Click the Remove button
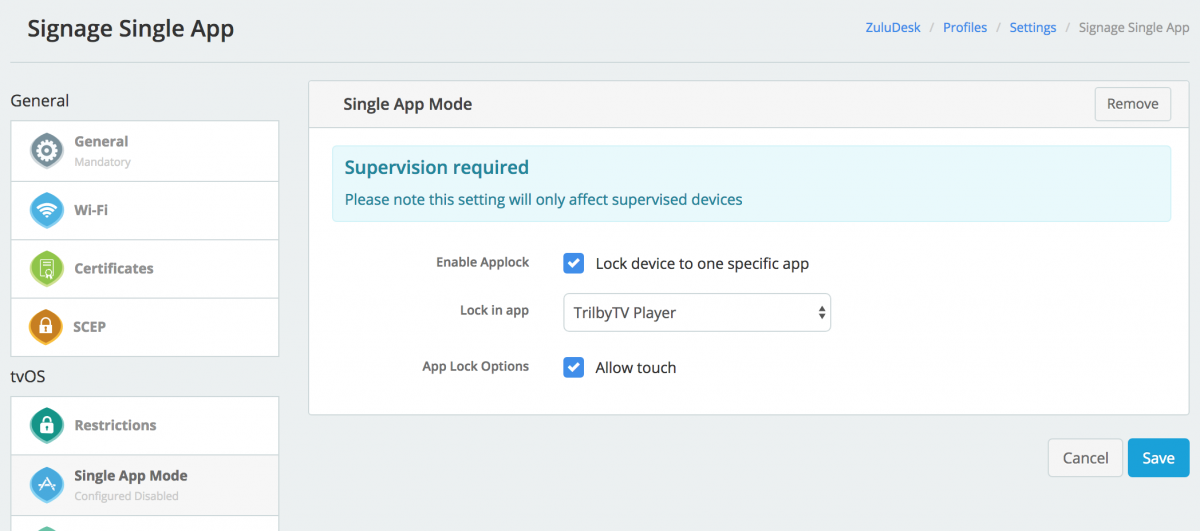 (1132, 104)
